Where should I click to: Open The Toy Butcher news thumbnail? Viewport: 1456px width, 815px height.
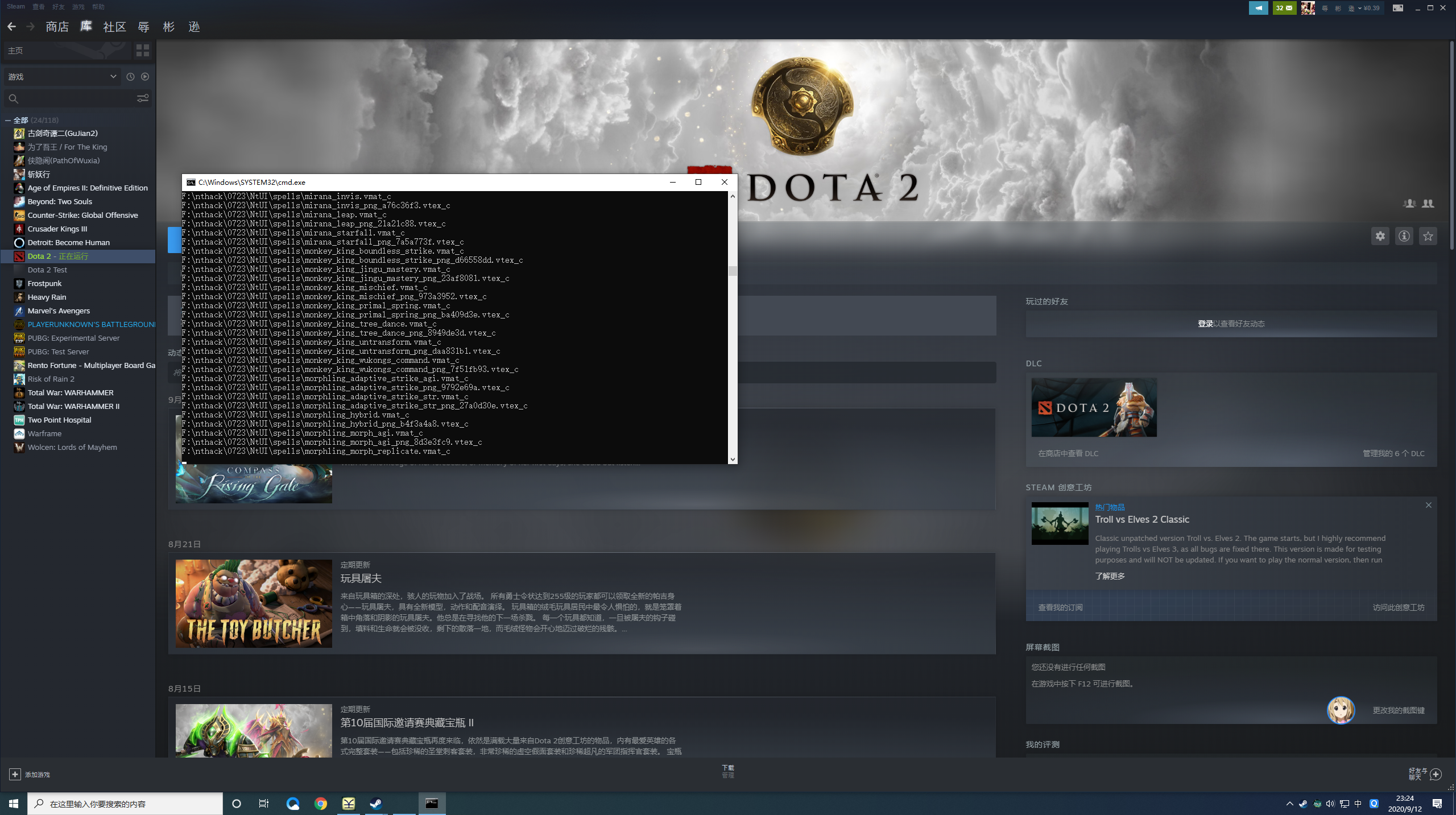tap(254, 603)
